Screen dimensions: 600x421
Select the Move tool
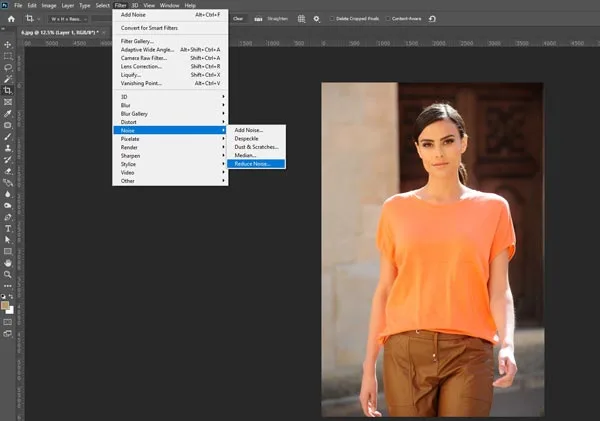(8, 44)
